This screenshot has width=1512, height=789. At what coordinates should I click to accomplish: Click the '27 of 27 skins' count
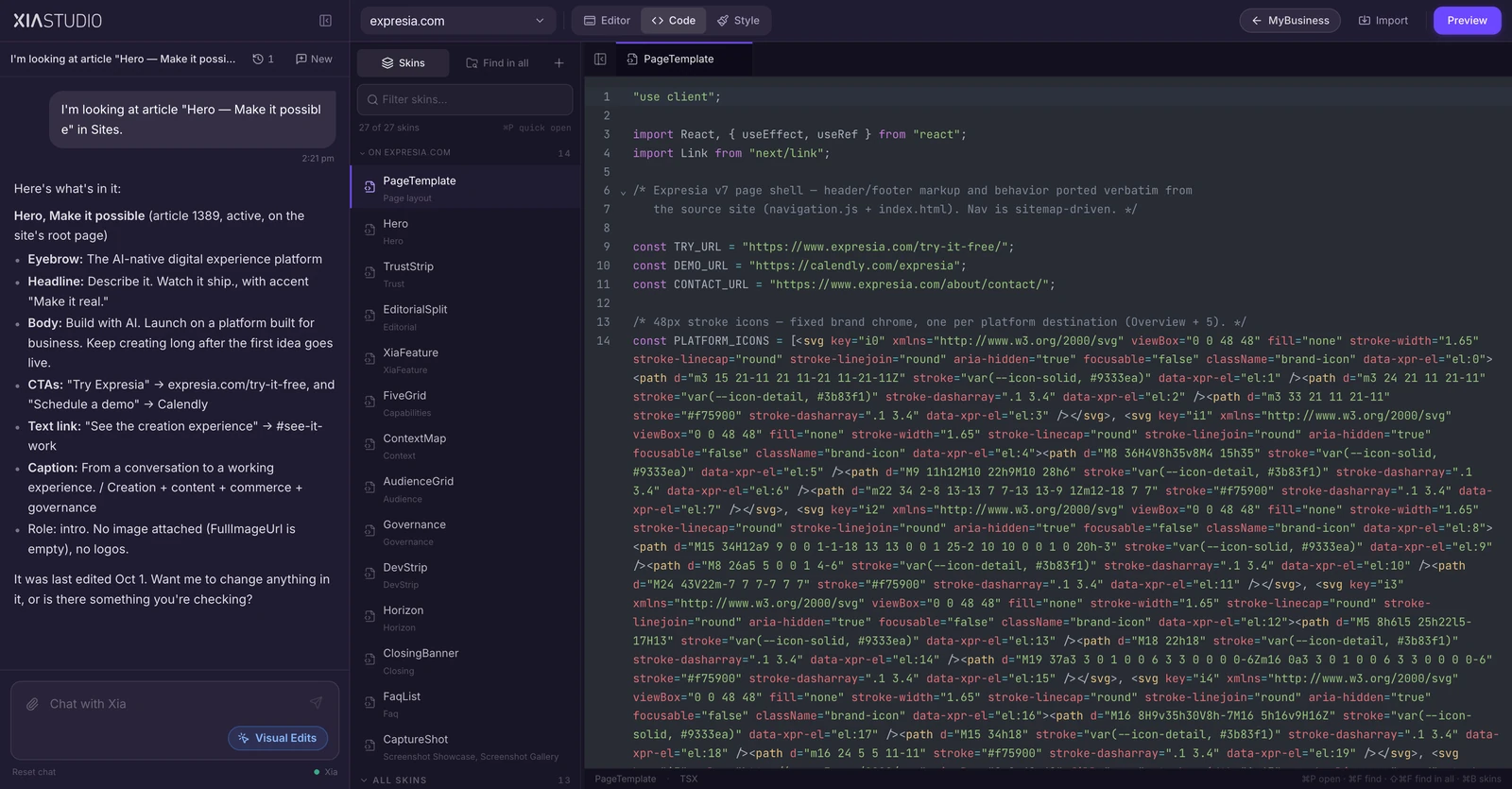(388, 128)
